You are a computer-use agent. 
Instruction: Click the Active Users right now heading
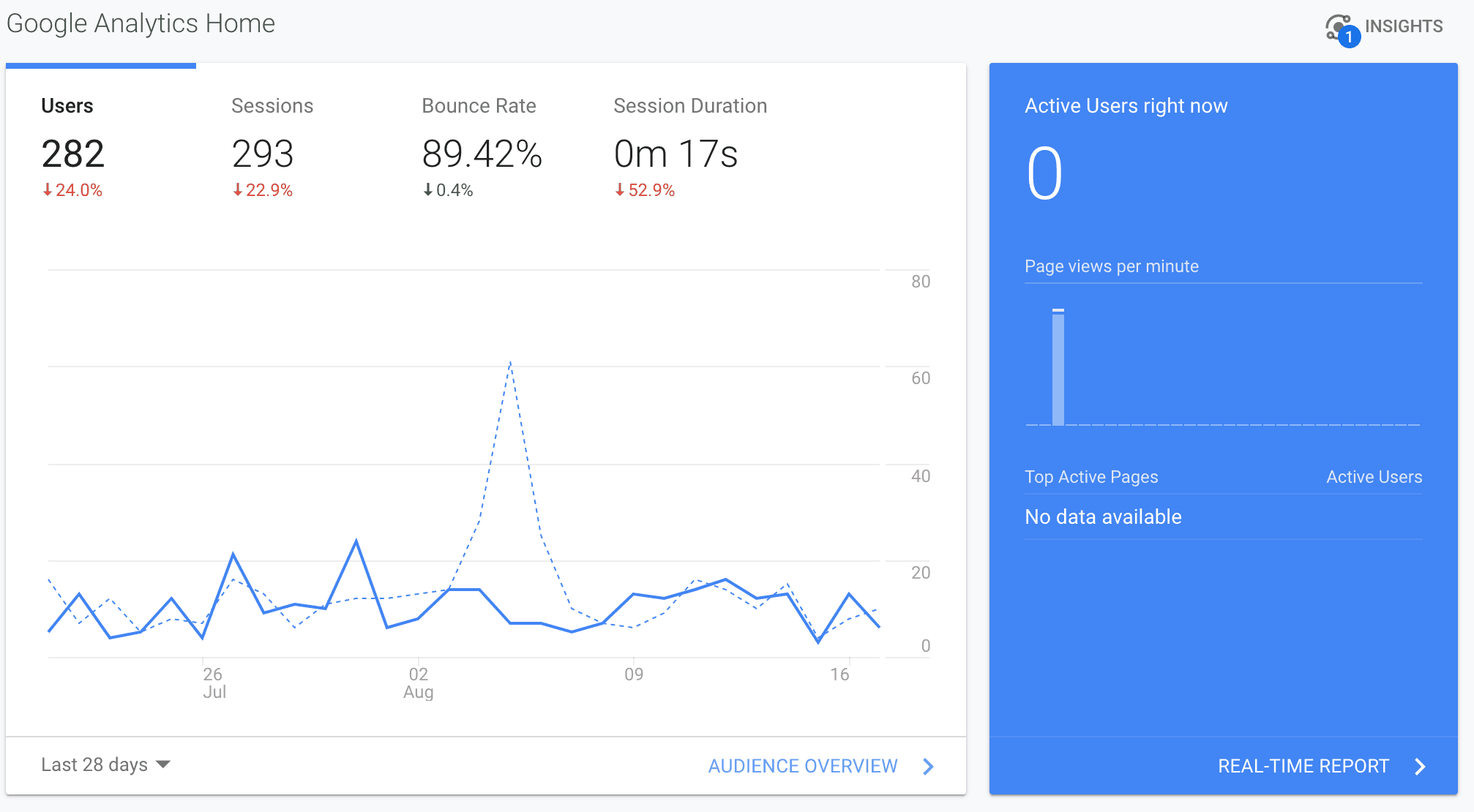click(1126, 106)
